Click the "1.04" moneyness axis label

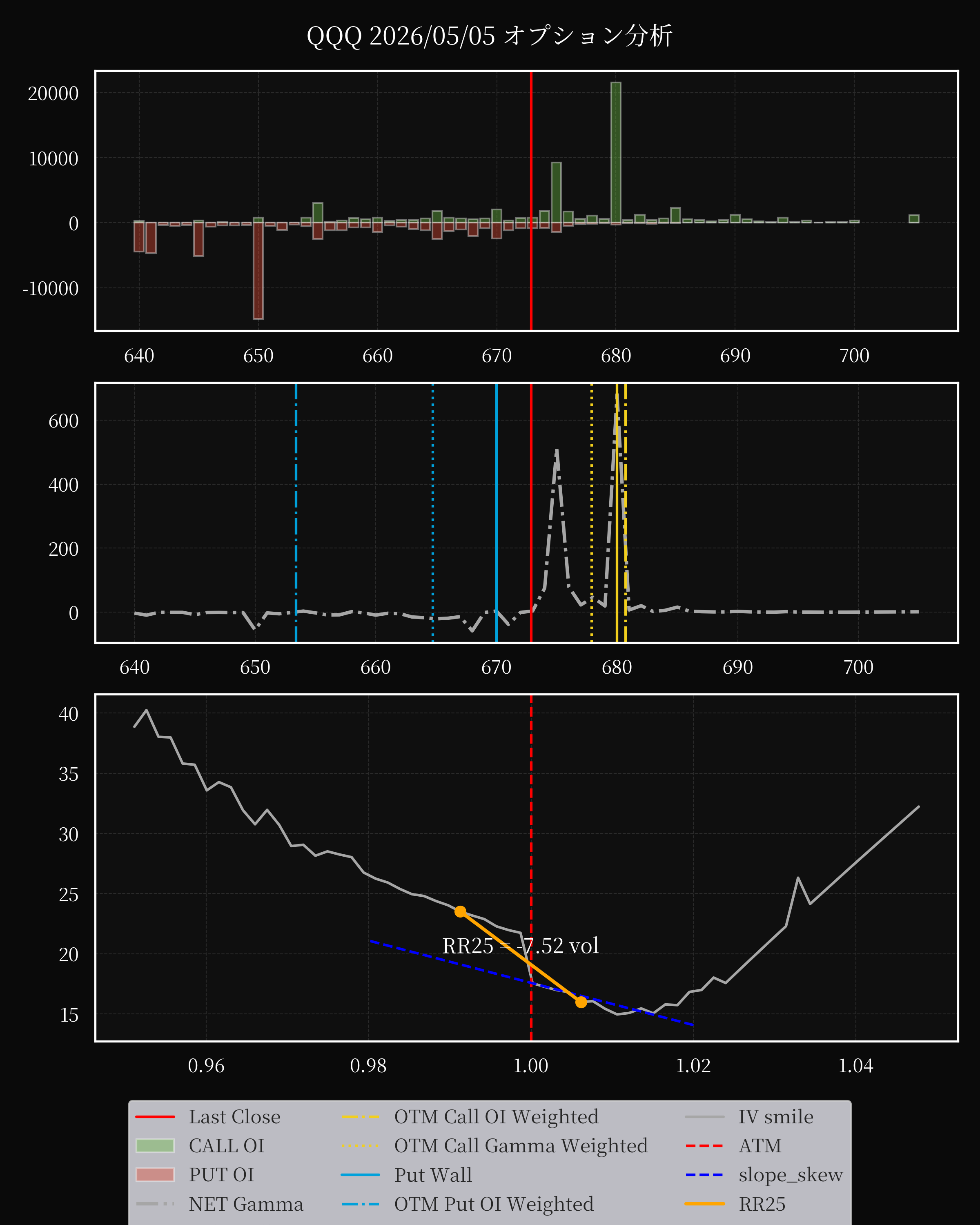pyautogui.click(x=855, y=1066)
